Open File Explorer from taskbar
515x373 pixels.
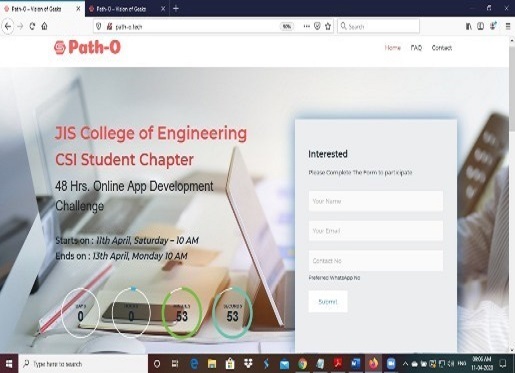coord(212,364)
